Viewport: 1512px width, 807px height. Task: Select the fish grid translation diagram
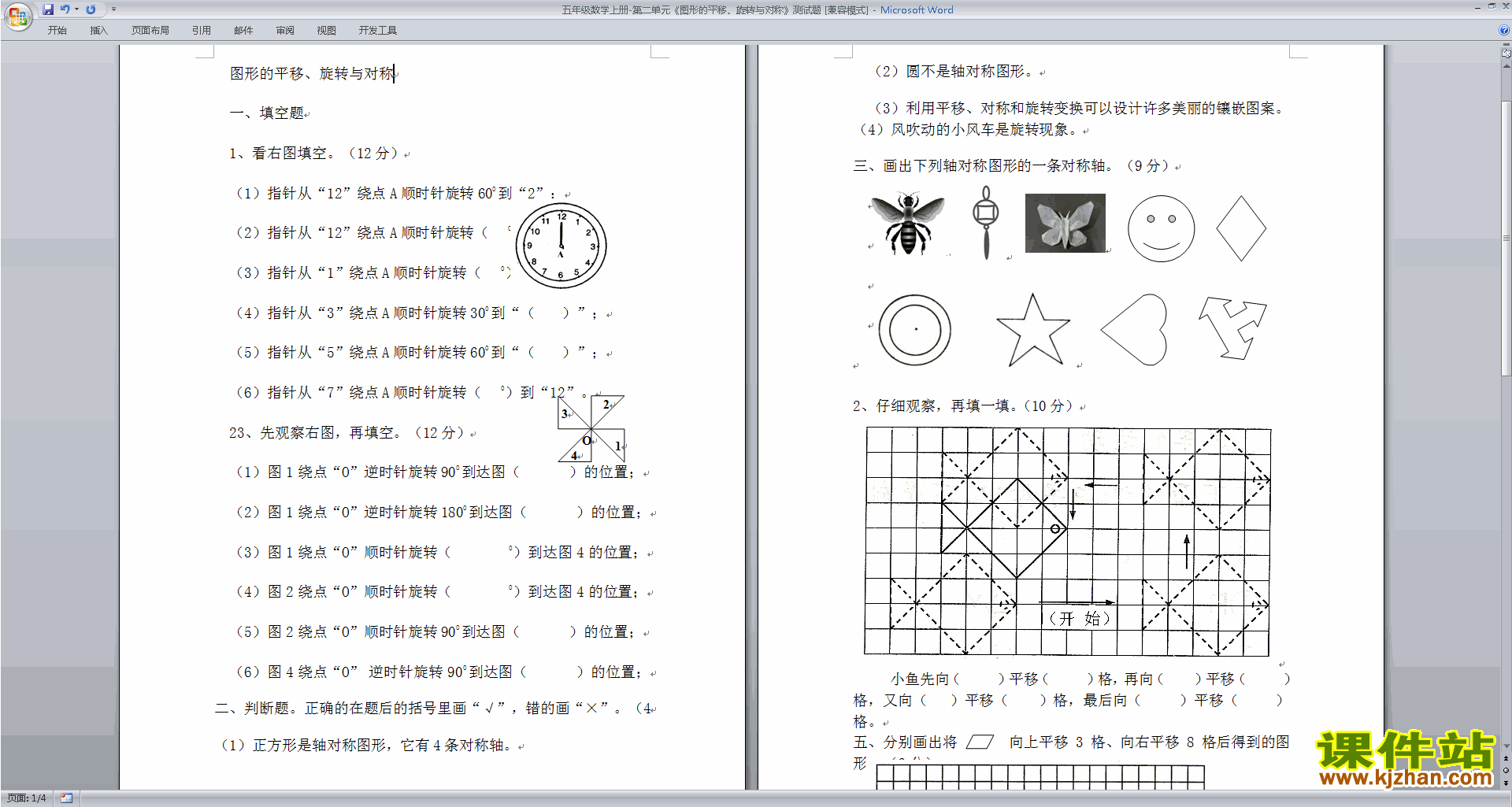point(1068,542)
